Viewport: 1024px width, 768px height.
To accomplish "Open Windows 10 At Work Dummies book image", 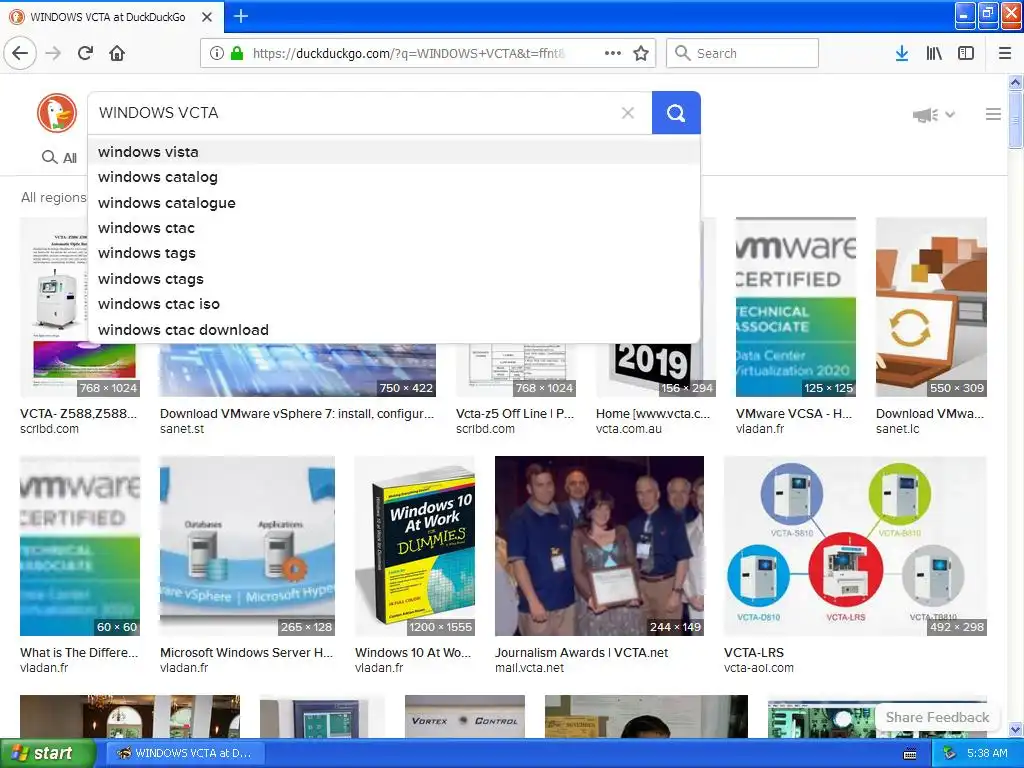I will [415, 546].
